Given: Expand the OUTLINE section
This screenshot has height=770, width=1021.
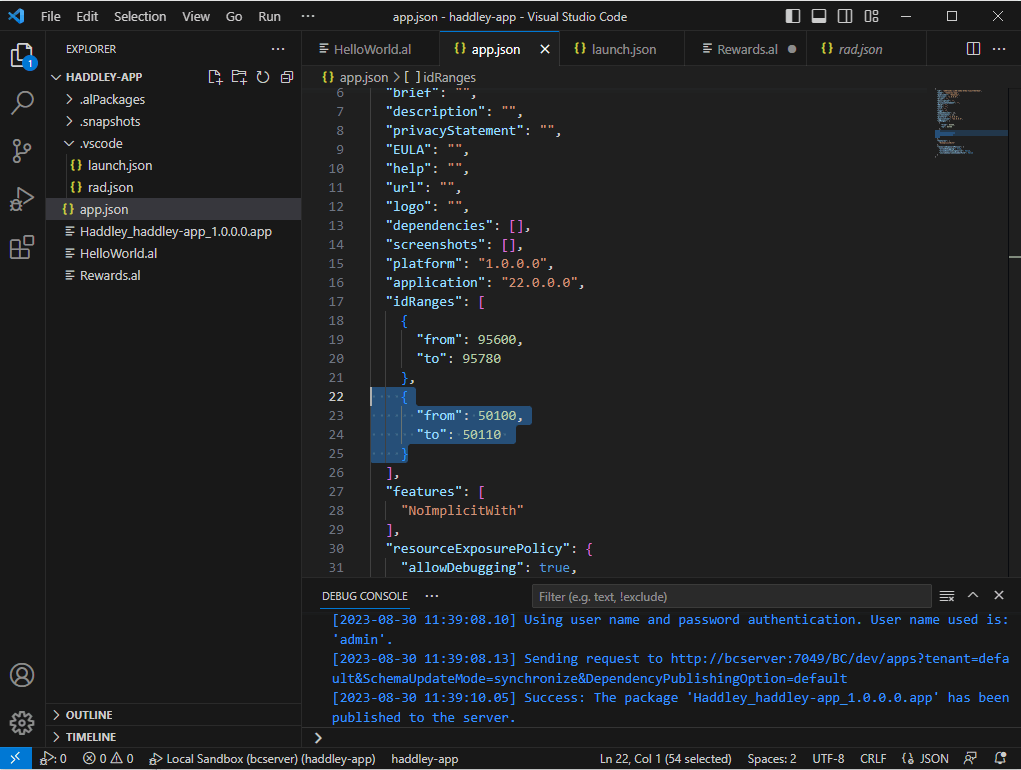Looking at the screenshot, I should (89, 715).
